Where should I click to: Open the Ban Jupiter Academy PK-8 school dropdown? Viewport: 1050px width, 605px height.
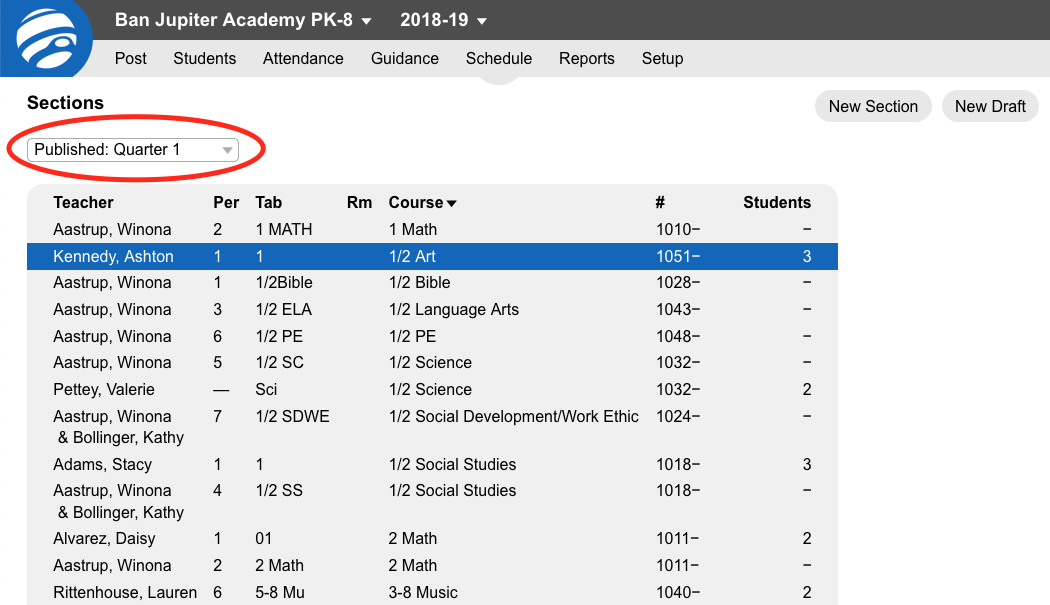click(x=243, y=20)
